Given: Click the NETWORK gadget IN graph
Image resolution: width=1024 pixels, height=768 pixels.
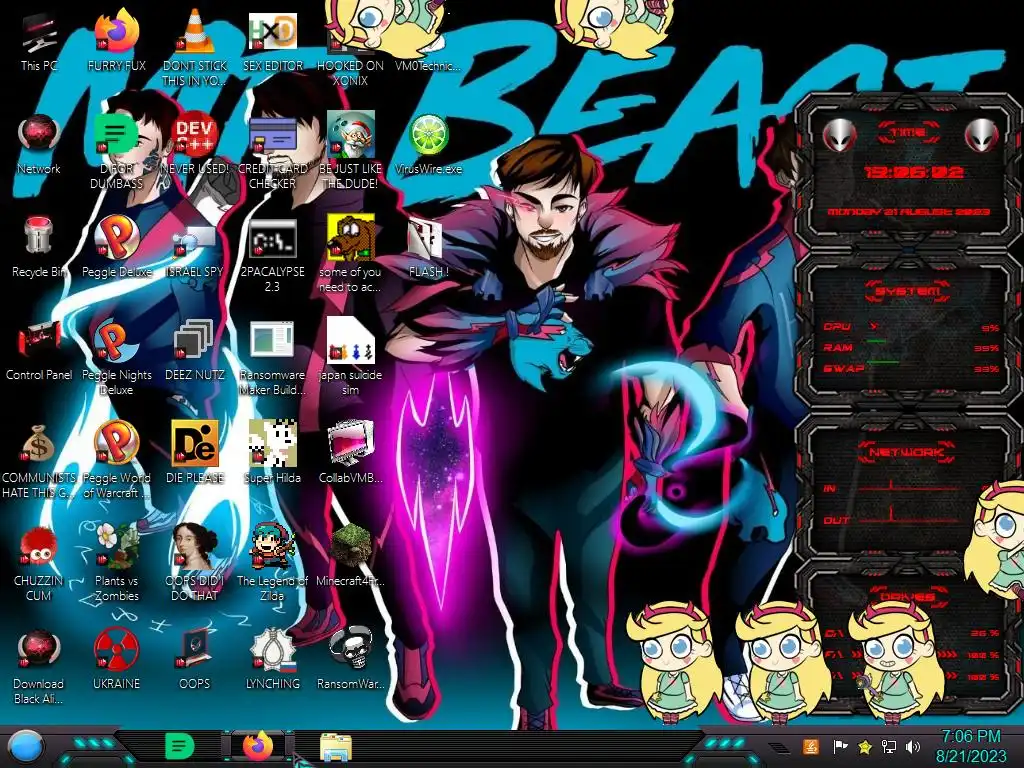Looking at the screenshot, I should tap(908, 487).
